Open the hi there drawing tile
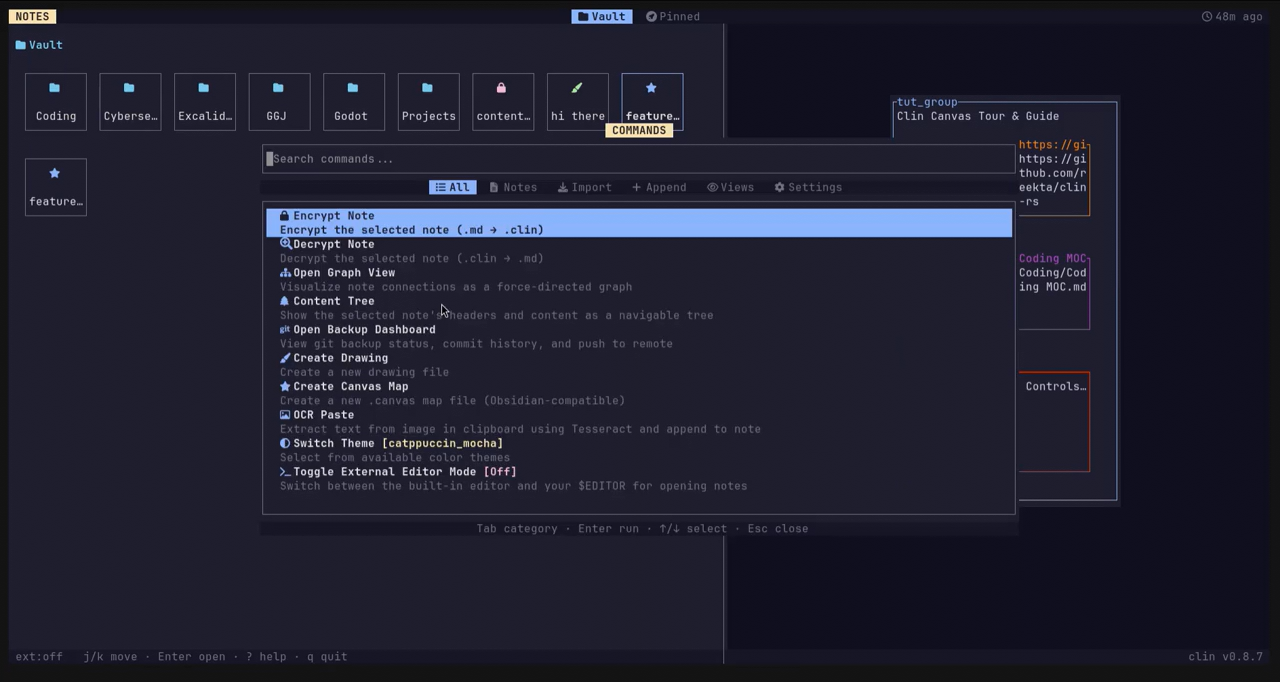Image resolution: width=1280 pixels, height=682 pixels. (x=577, y=101)
